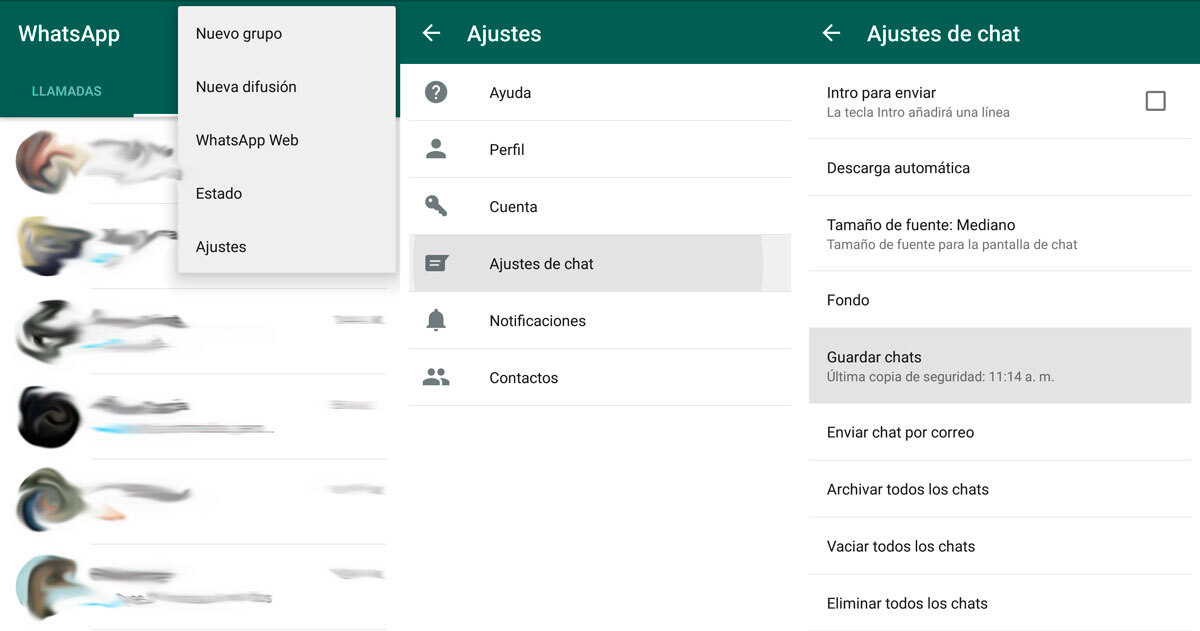Click the Notificaciones bell icon
Viewport: 1200px width, 631px height.
[x=436, y=320]
